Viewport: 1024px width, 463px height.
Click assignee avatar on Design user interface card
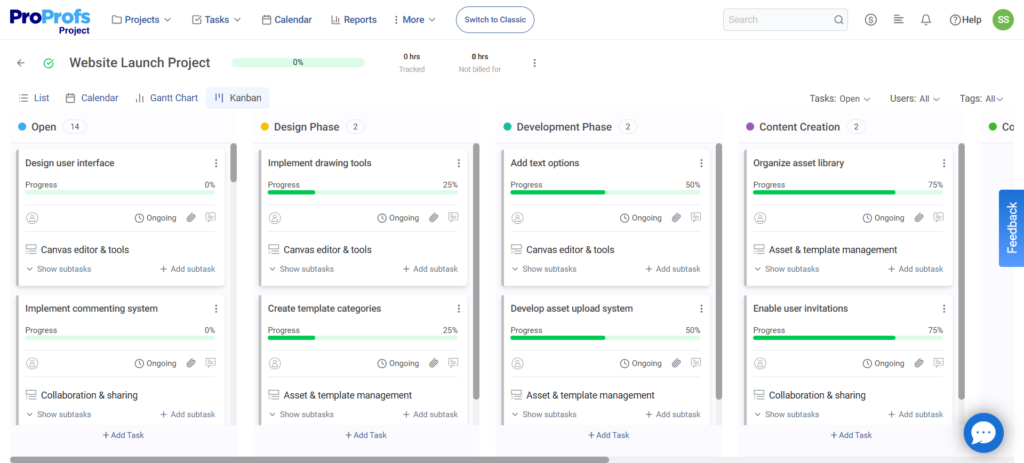(x=32, y=218)
